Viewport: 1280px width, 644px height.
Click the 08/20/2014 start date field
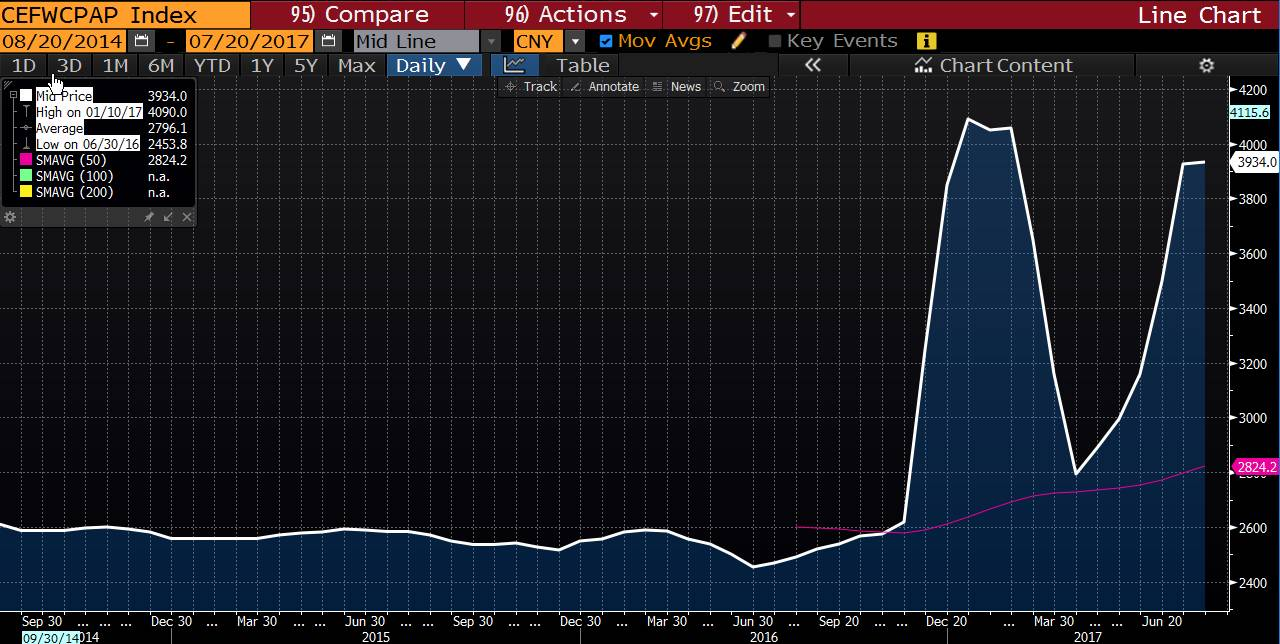pos(64,41)
